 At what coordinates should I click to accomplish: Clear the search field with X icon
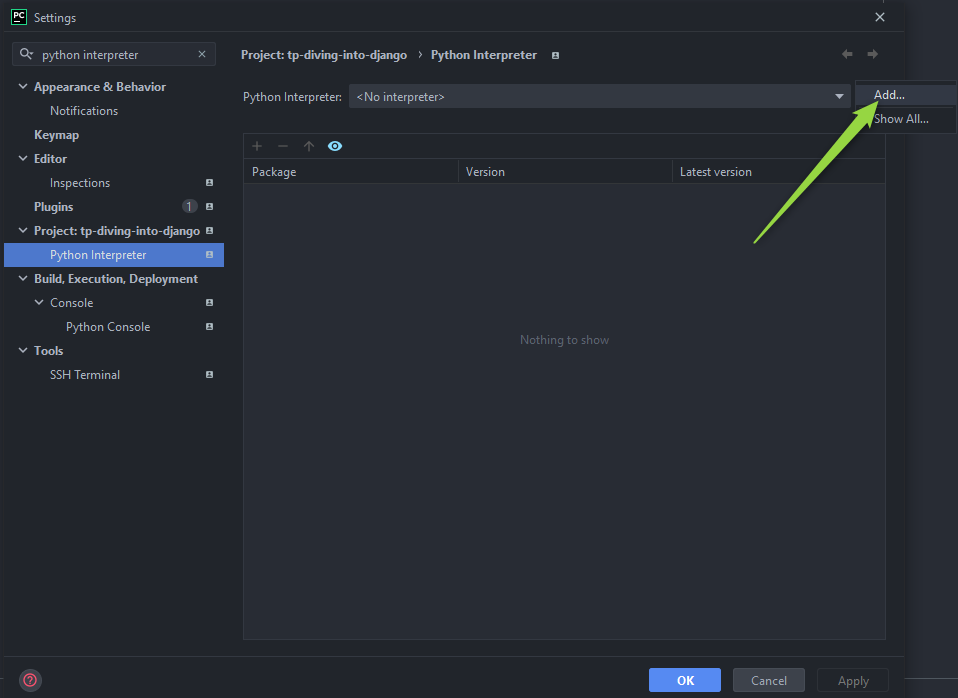pyautogui.click(x=202, y=55)
